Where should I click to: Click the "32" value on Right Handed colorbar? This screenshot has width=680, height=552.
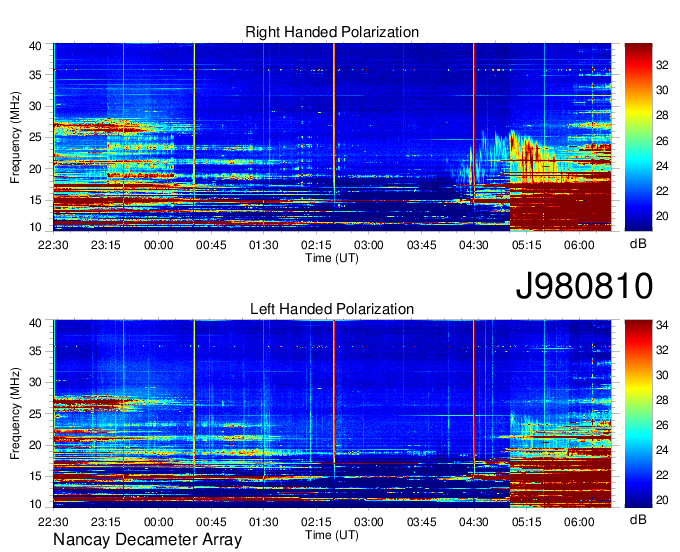(662, 65)
